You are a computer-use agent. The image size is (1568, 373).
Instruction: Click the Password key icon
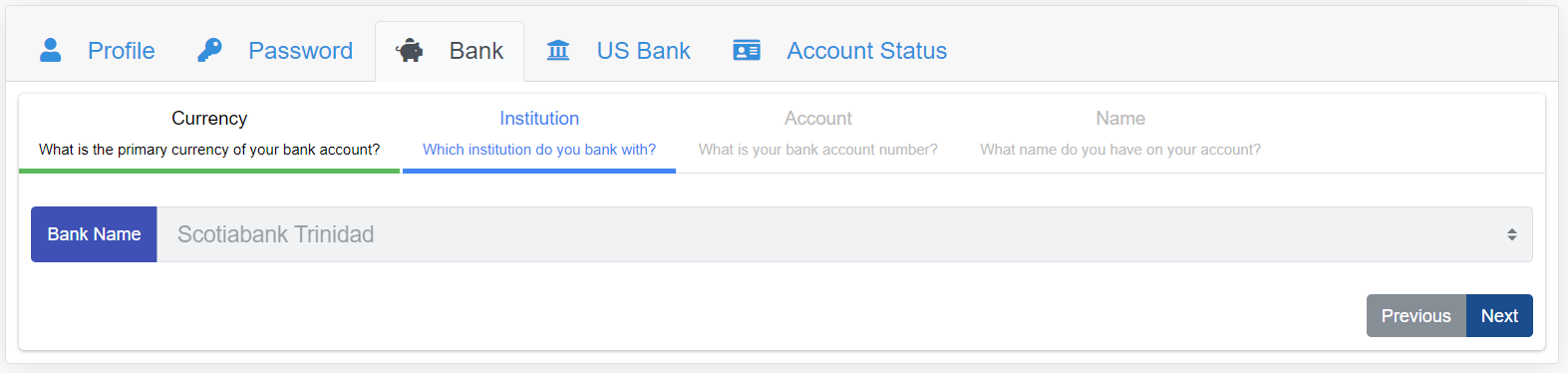pos(210,50)
